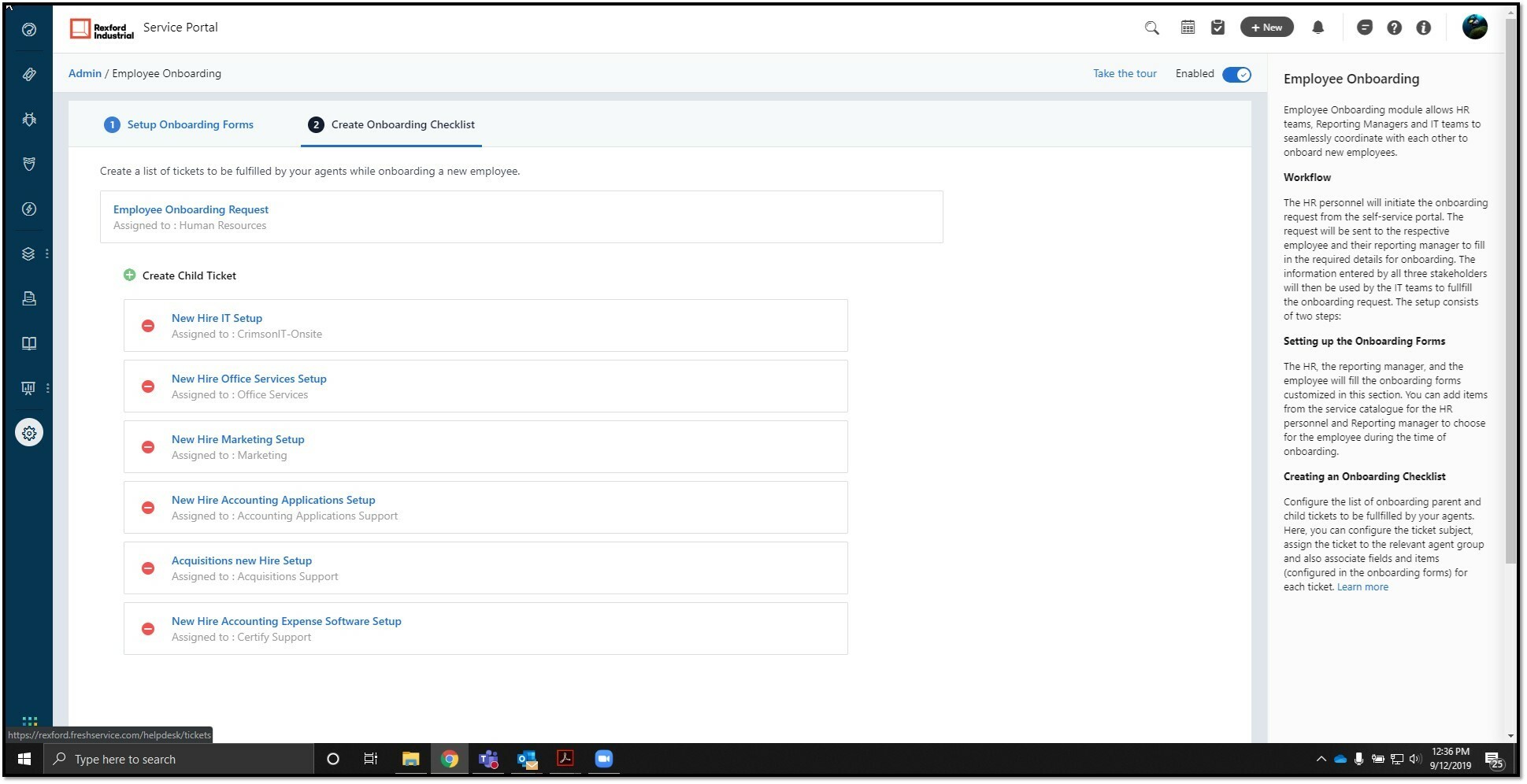The height and width of the screenshot is (784, 1527).
Task: Open the calendar icon in header
Action: pos(1188,28)
